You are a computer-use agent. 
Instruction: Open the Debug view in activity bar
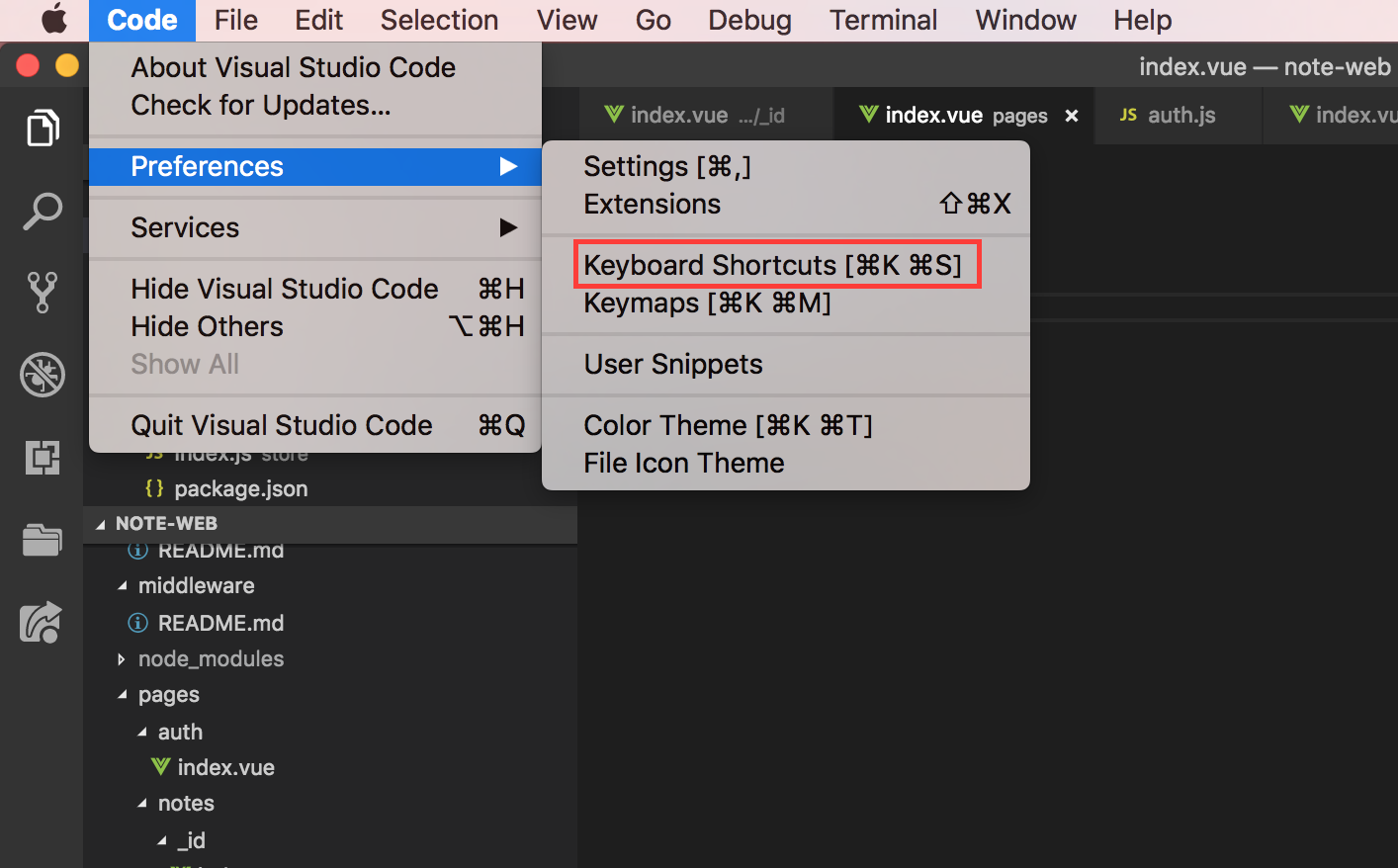coord(43,375)
